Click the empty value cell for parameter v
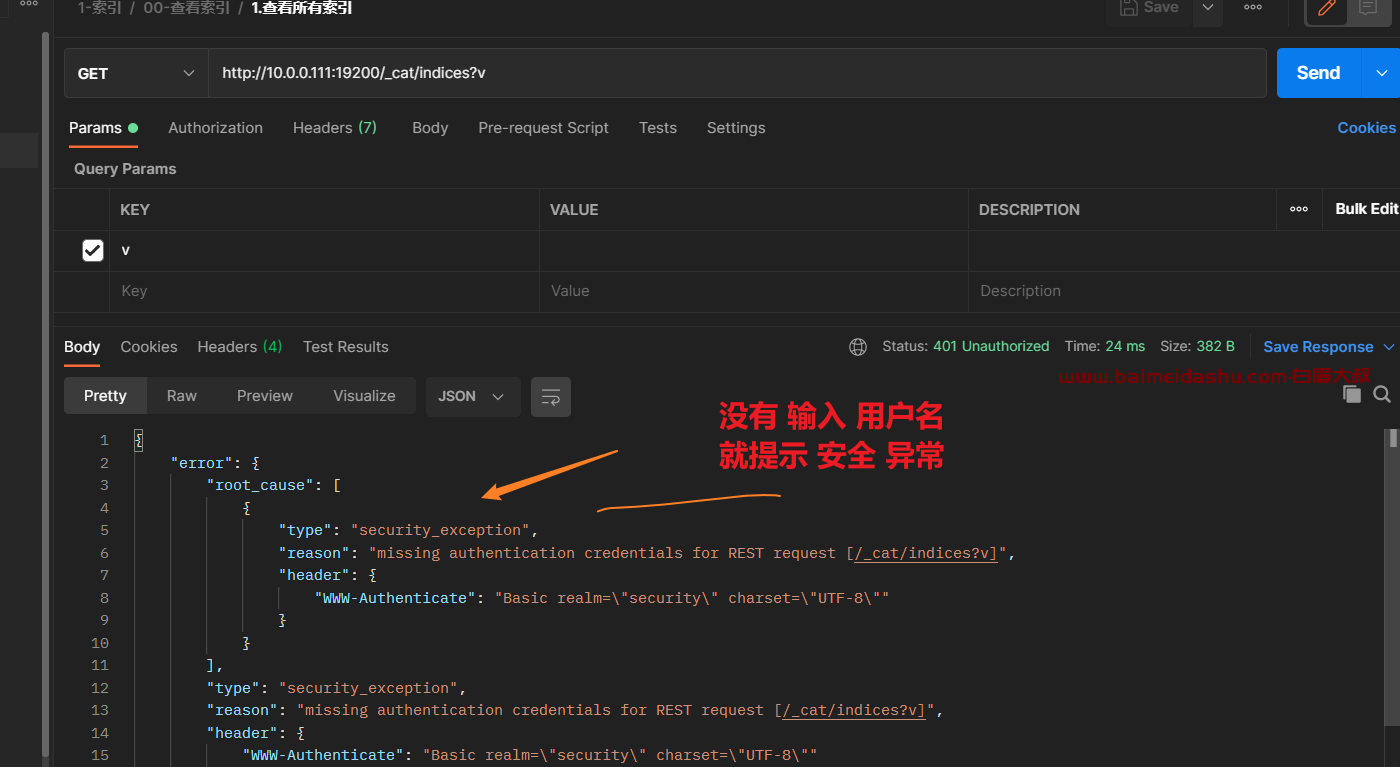 coord(754,251)
